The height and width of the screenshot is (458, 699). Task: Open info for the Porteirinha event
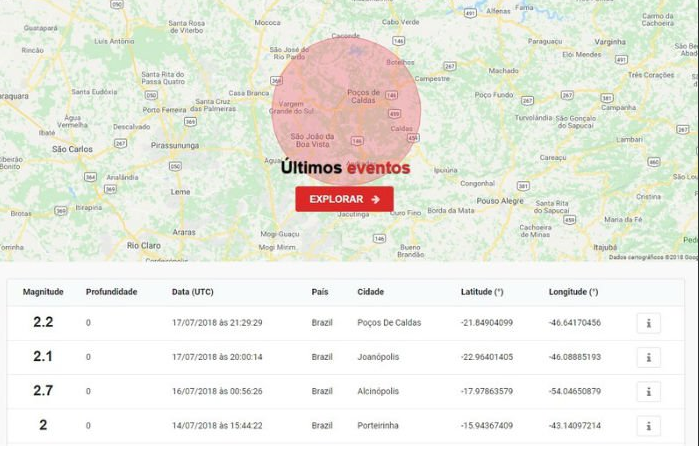[648, 426]
